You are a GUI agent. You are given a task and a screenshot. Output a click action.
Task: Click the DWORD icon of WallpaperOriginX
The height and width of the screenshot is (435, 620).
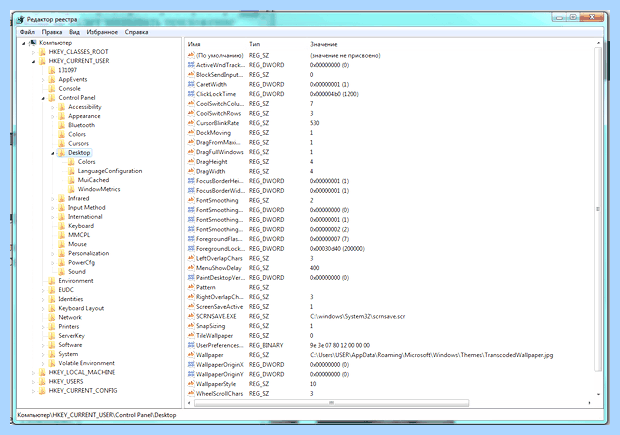[191, 365]
